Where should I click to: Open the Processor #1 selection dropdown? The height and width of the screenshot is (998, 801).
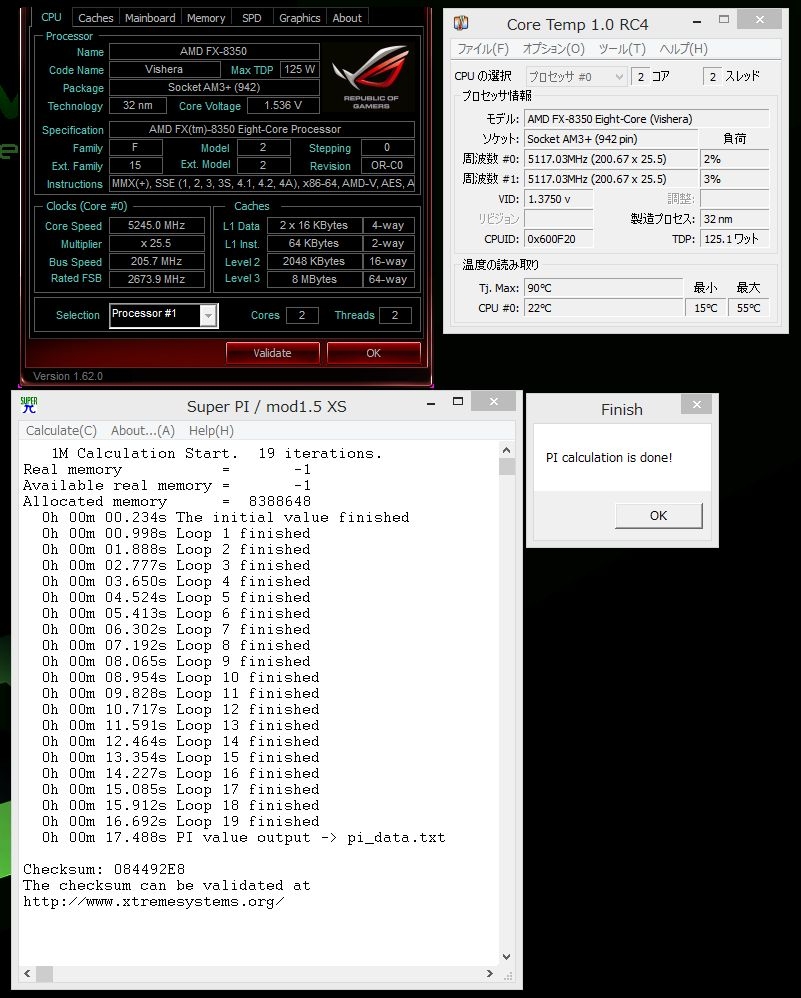tap(208, 316)
